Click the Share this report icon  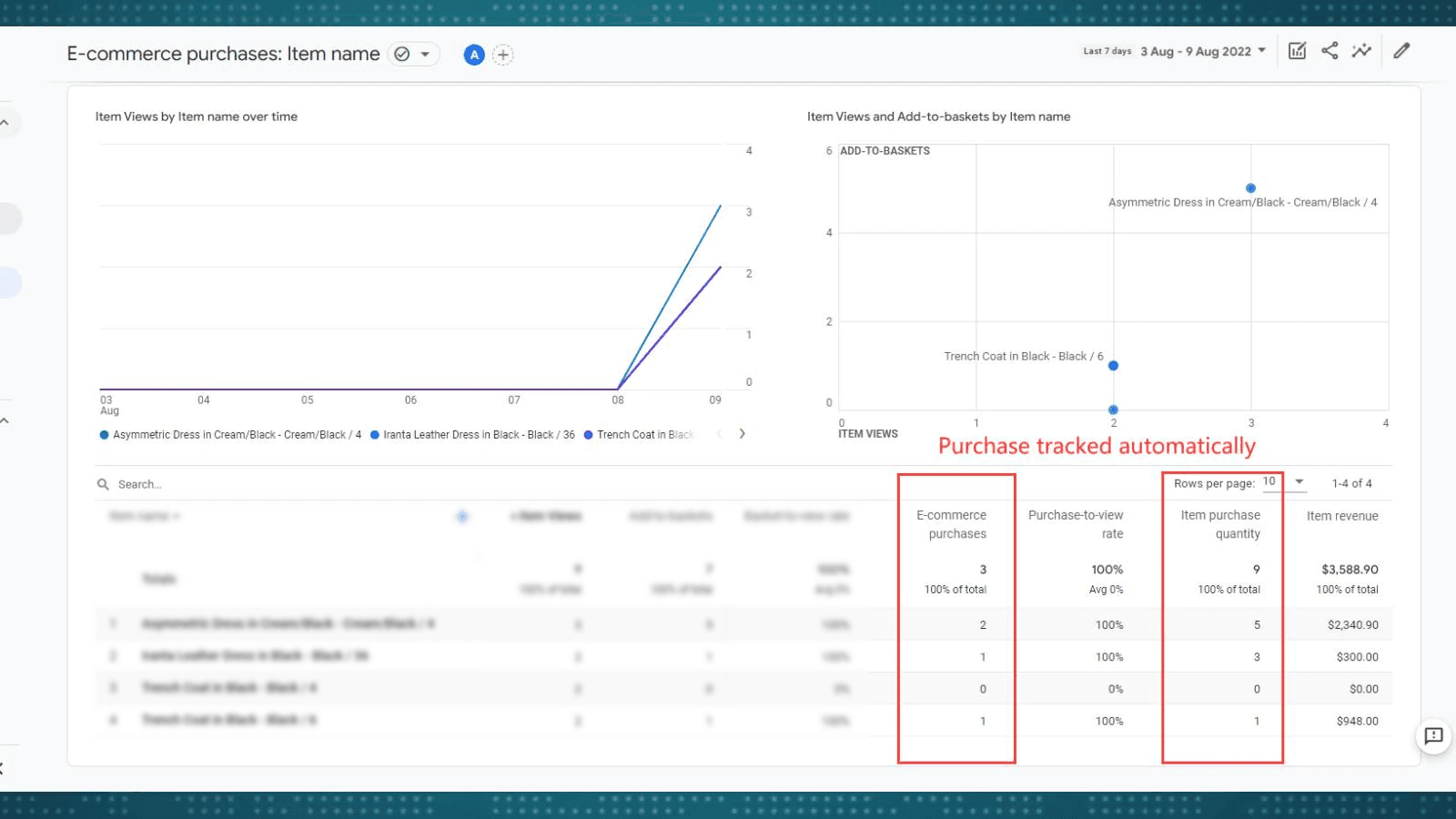(1329, 51)
